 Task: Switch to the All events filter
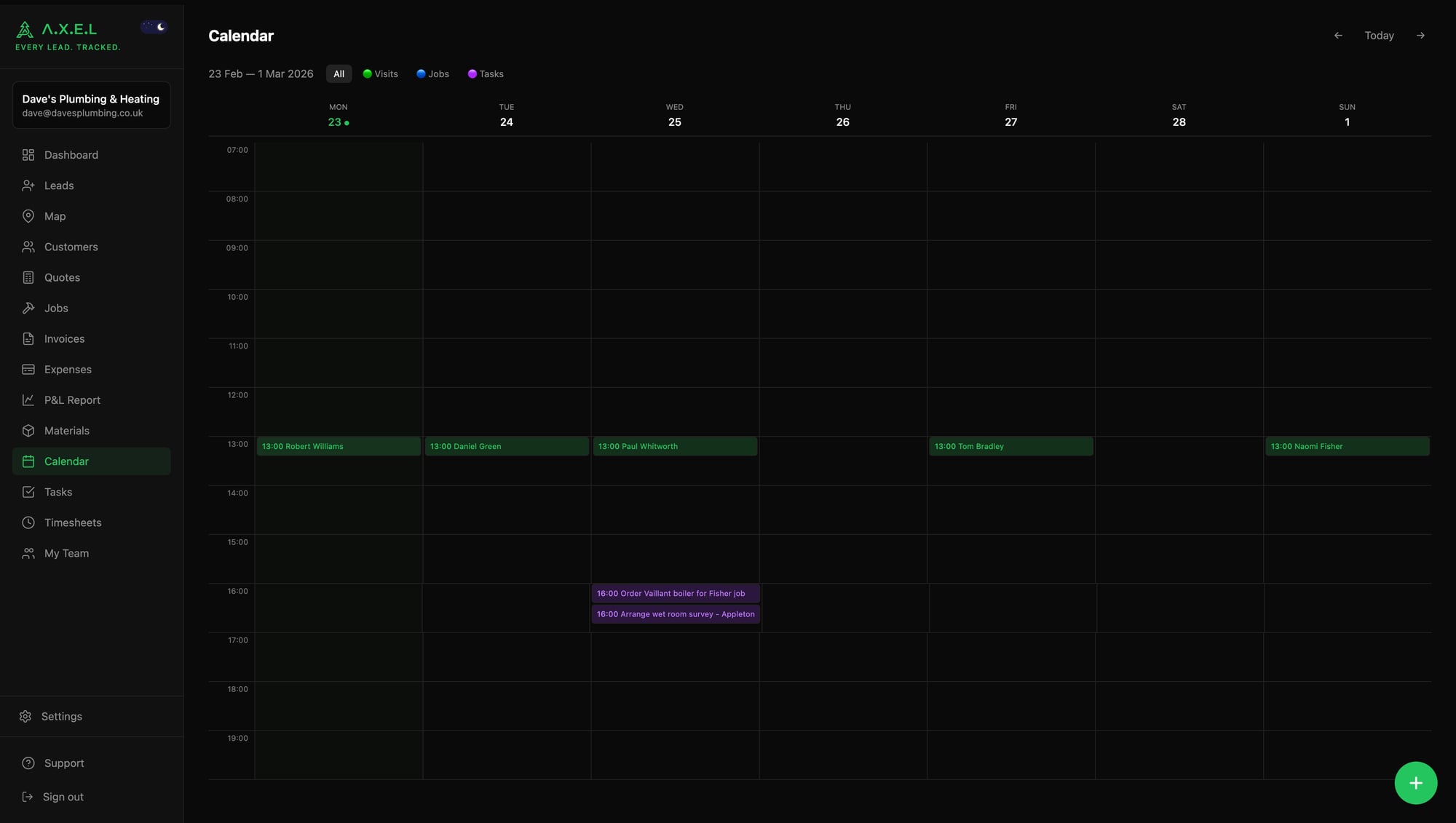tap(339, 73)
